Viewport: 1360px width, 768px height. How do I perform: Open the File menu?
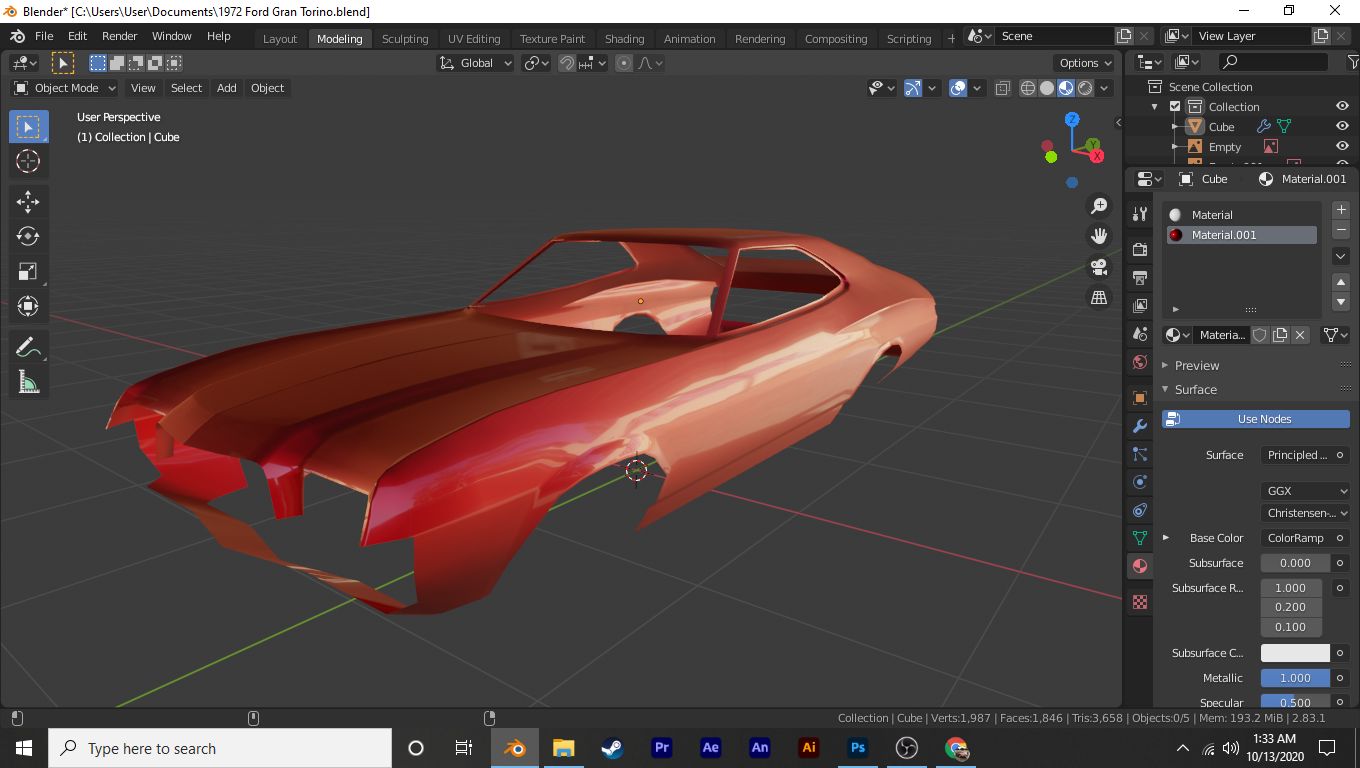pos(44,36)
